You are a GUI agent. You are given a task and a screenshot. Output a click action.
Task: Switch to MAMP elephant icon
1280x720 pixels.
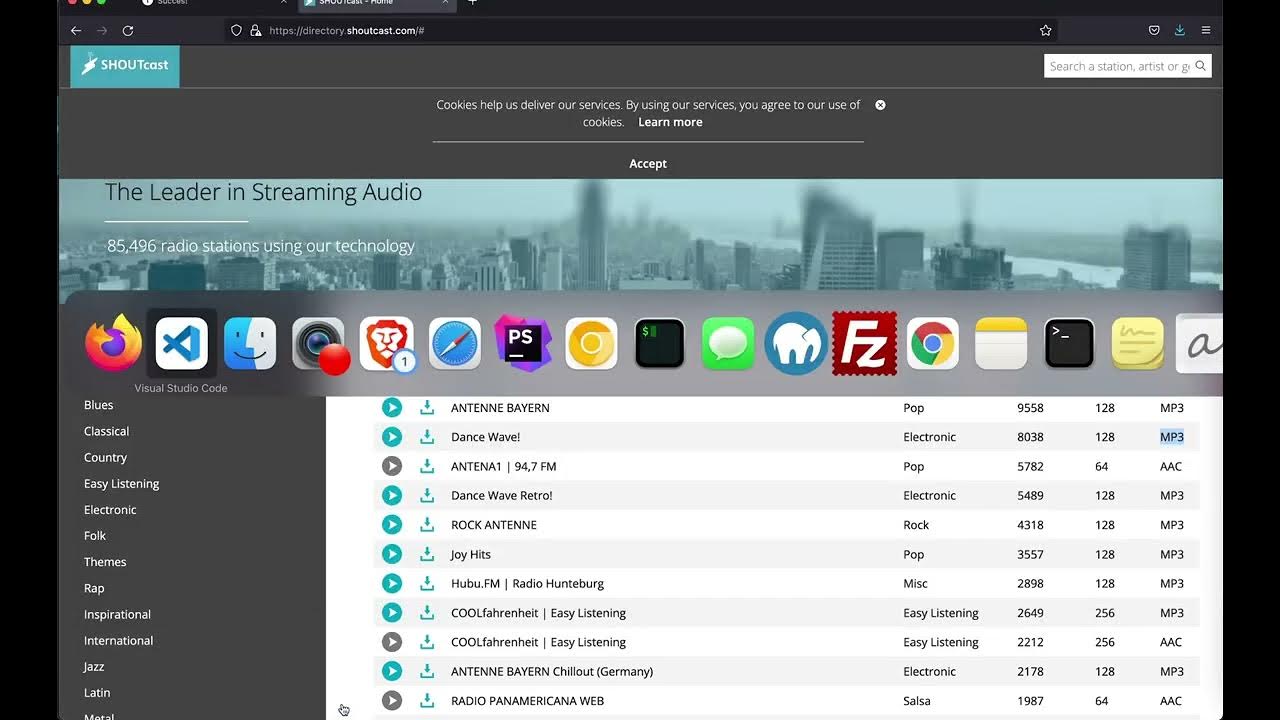[x=796, y=343]
